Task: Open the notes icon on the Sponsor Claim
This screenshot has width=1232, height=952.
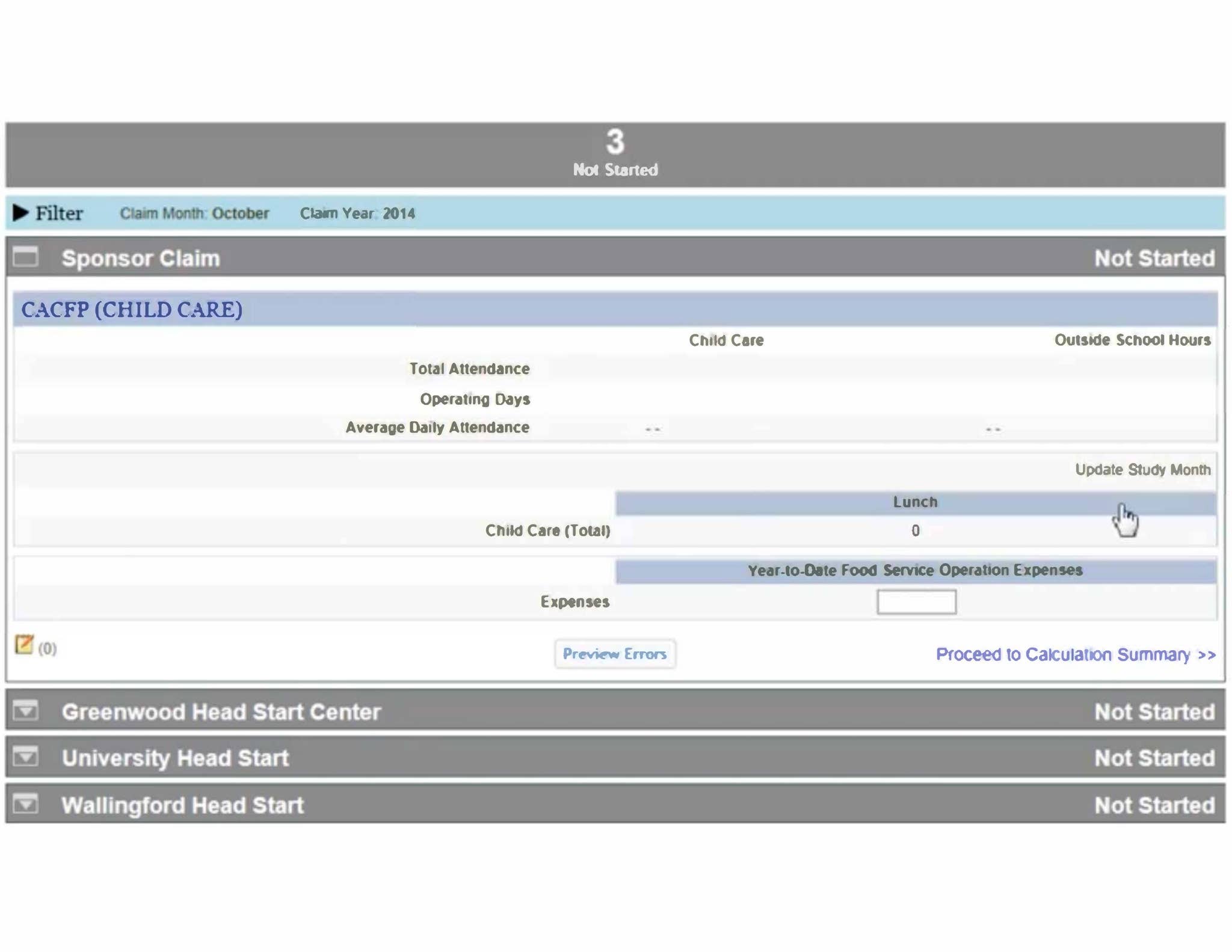Action: [24, 645]
